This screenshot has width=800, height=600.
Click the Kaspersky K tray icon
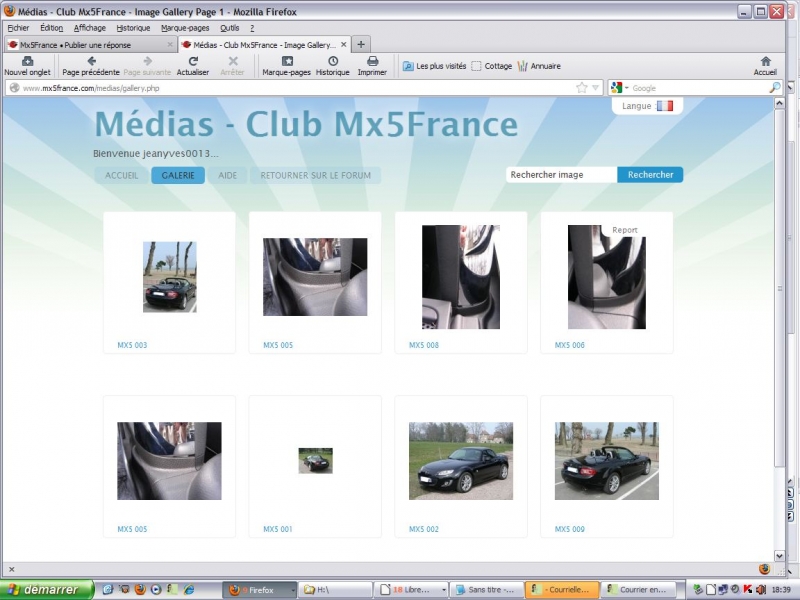748,590
